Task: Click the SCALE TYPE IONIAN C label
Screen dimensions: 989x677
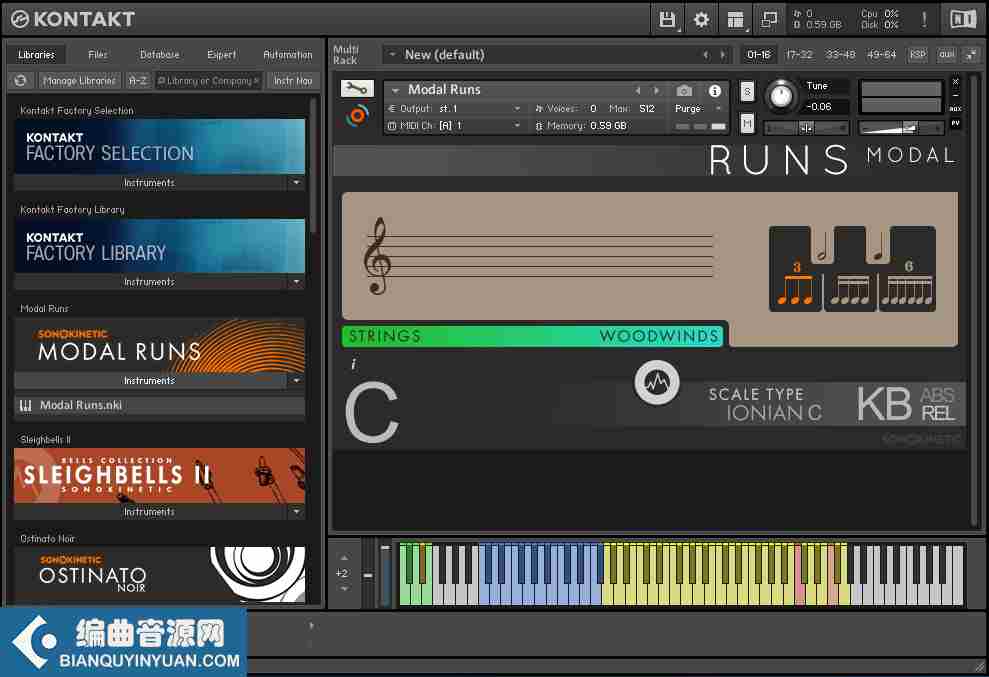Action: (x=766, y=404)
